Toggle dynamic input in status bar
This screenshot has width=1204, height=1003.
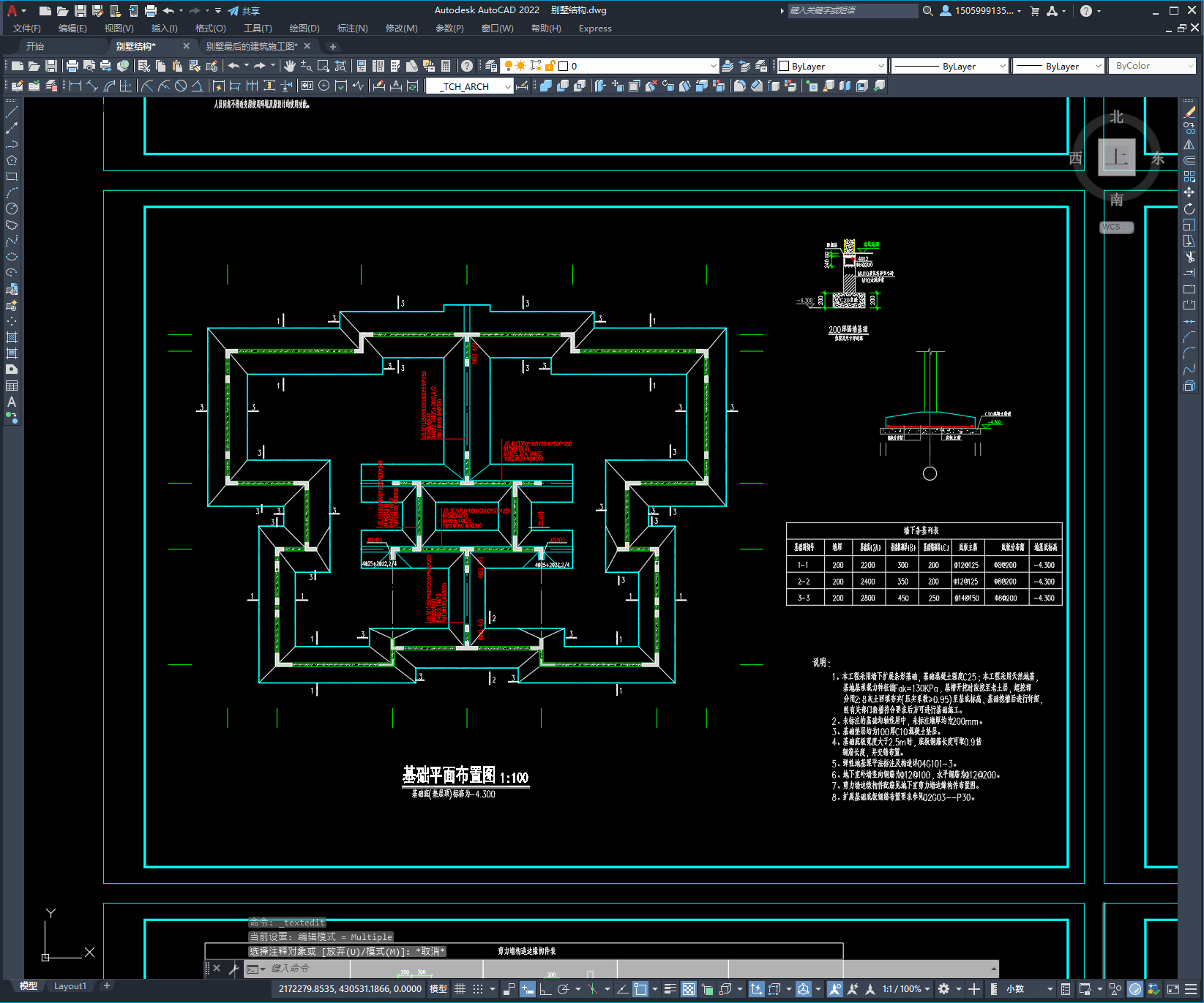[528, 989]
